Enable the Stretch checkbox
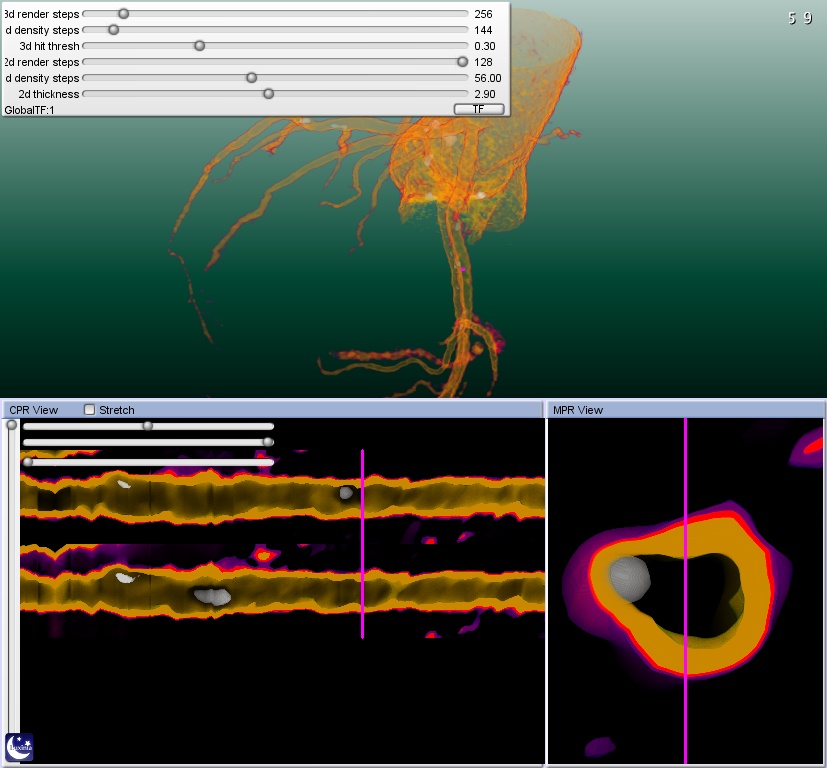This screenshot has height=768, width=827. point(90,410)
